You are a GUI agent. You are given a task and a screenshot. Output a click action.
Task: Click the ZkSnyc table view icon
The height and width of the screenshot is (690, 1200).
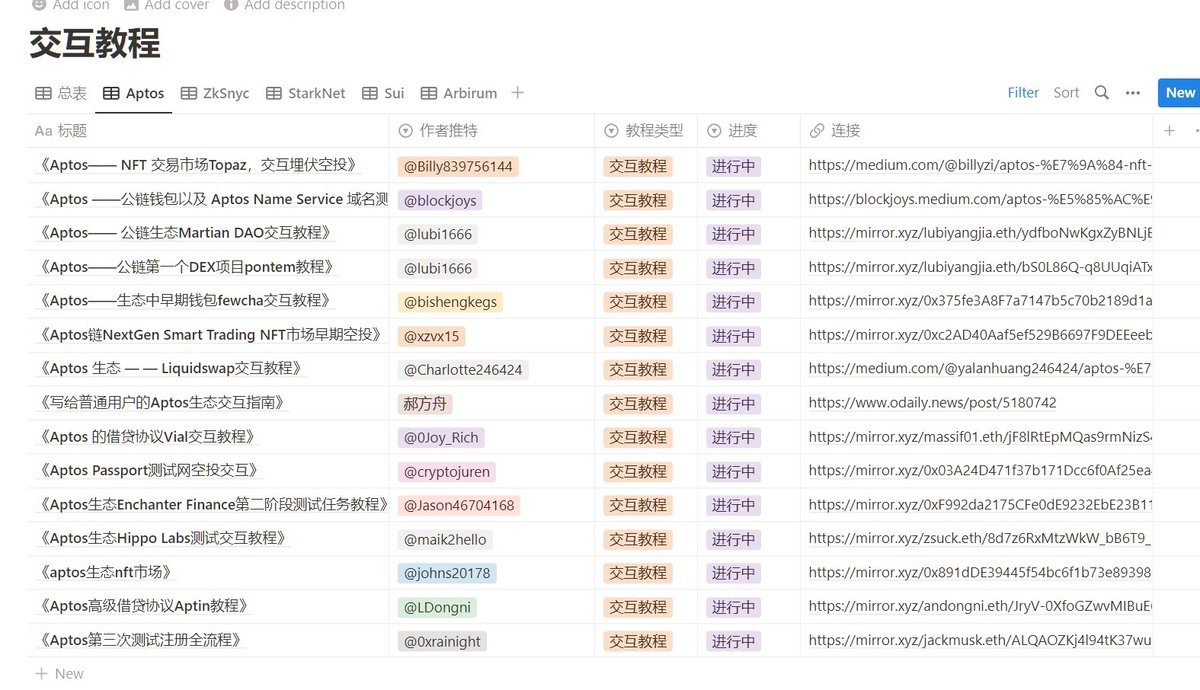click(x=189, y=93)
